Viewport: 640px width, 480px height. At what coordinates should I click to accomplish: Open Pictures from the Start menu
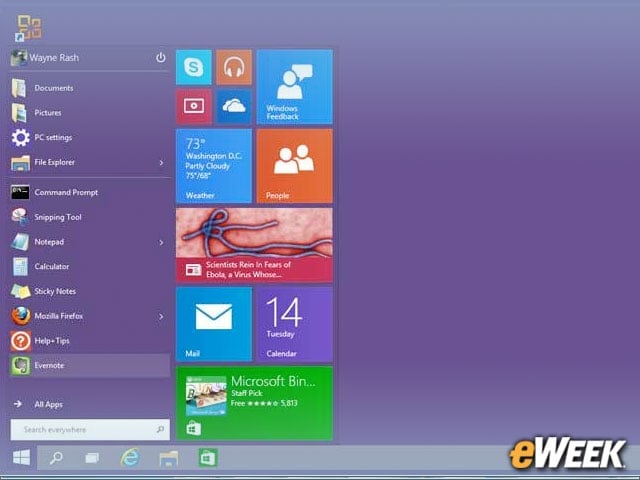pos(90,113)
